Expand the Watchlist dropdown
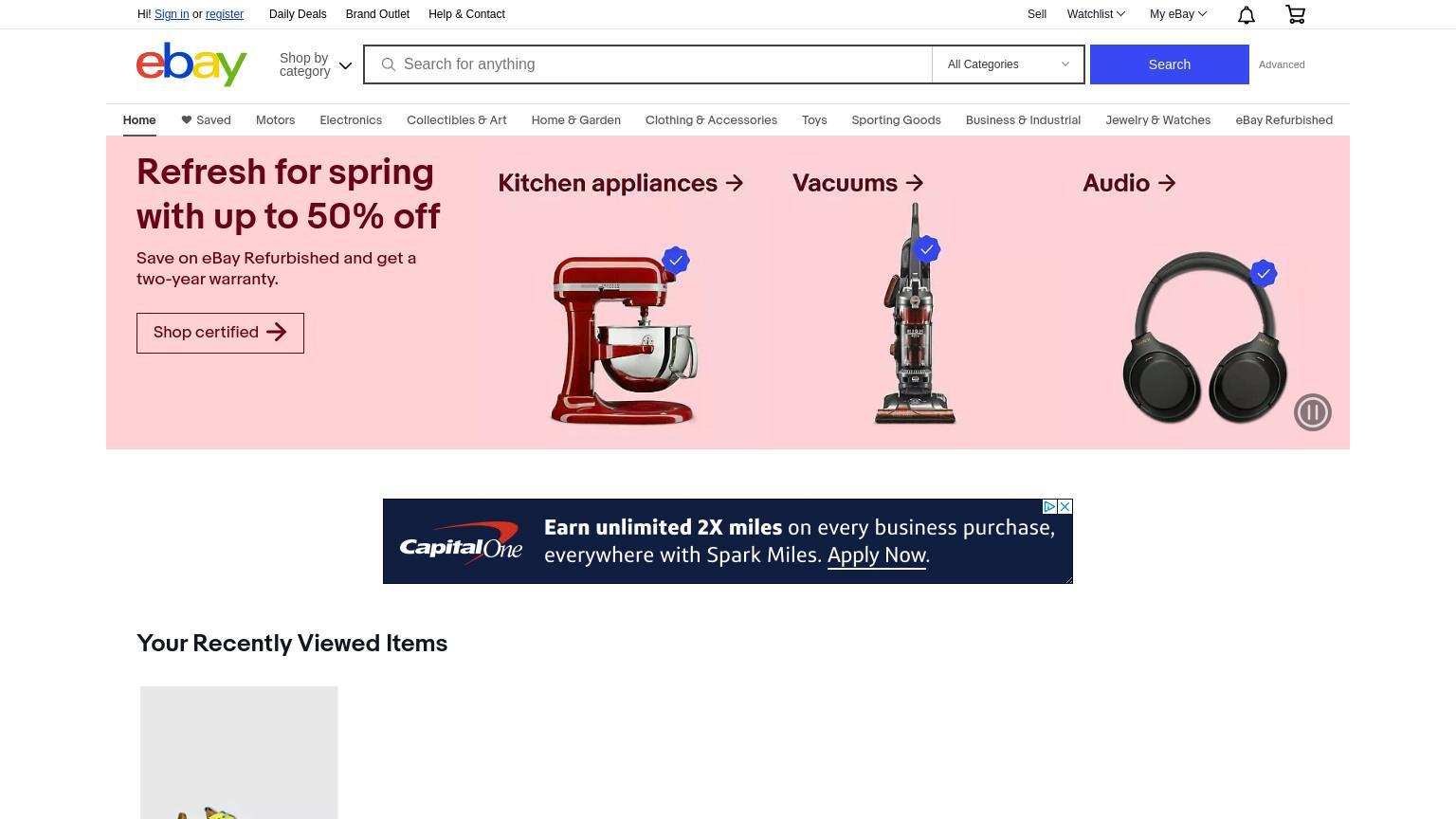Screen dimensions: 1456x819 [x=1096, y=14]
